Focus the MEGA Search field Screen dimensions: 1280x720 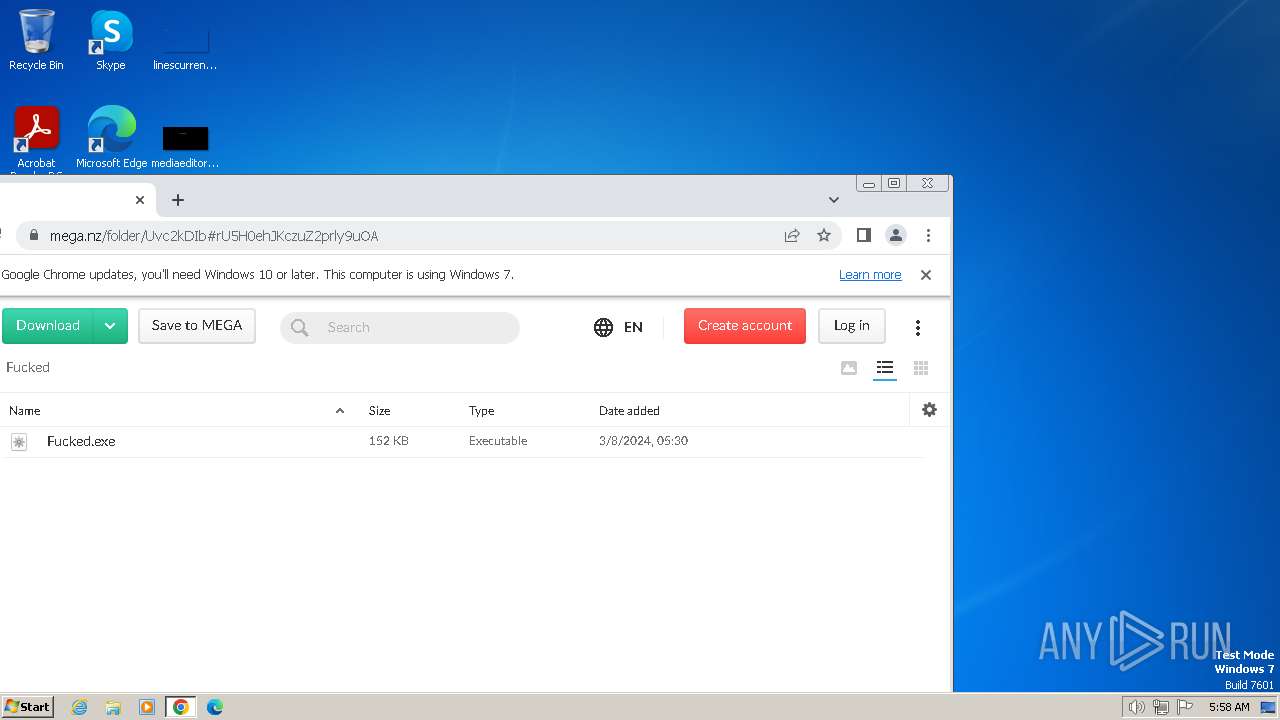pos(400,327)
